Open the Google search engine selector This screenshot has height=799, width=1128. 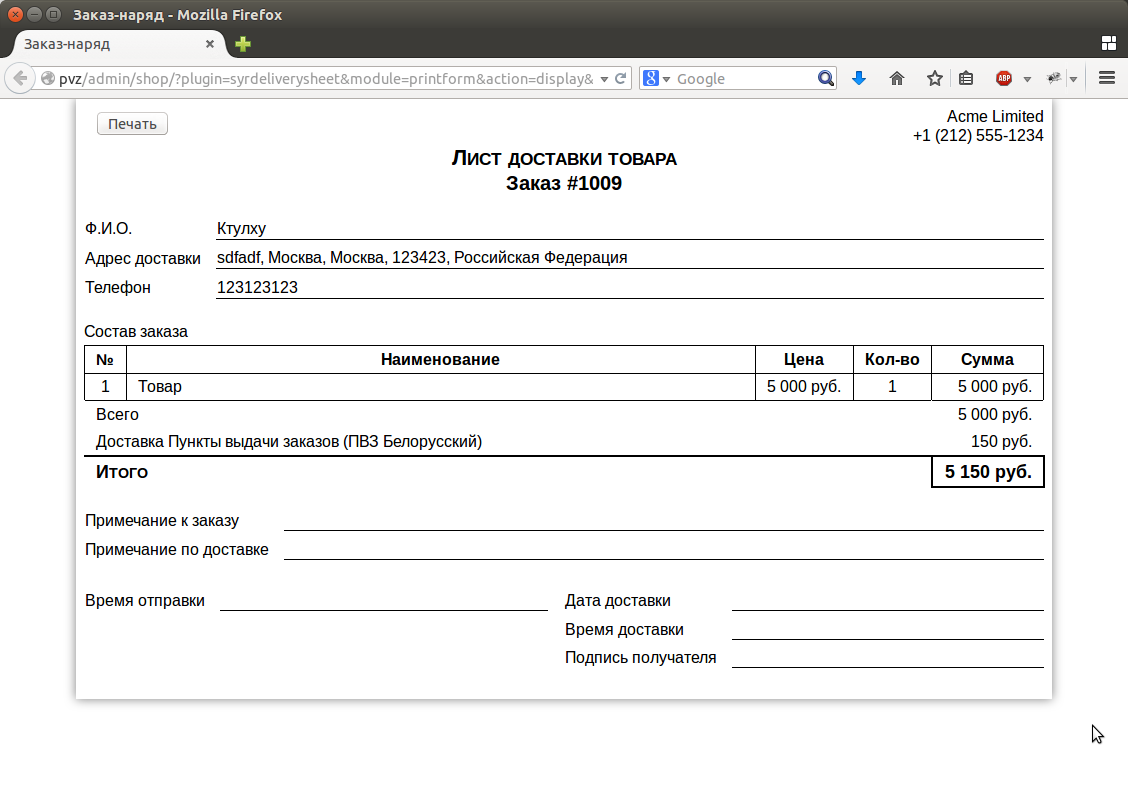pyautogui.click(x=656, y=78)
